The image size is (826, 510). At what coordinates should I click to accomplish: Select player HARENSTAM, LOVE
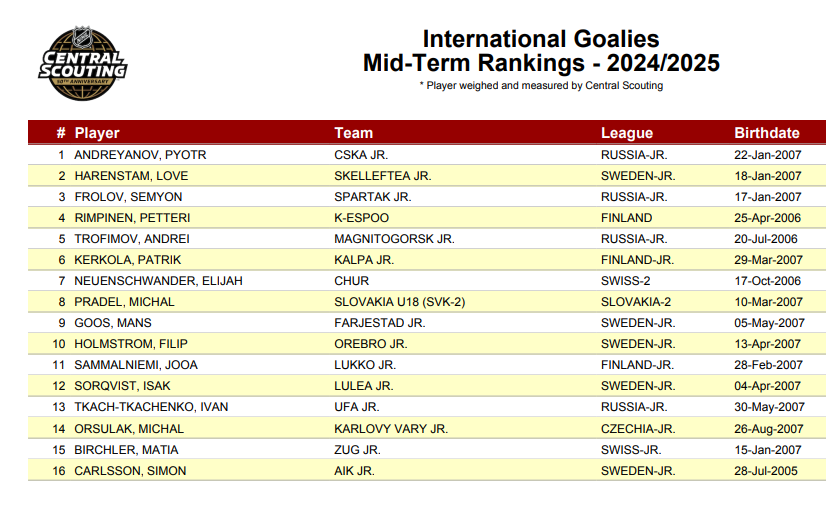click(131, 176)
